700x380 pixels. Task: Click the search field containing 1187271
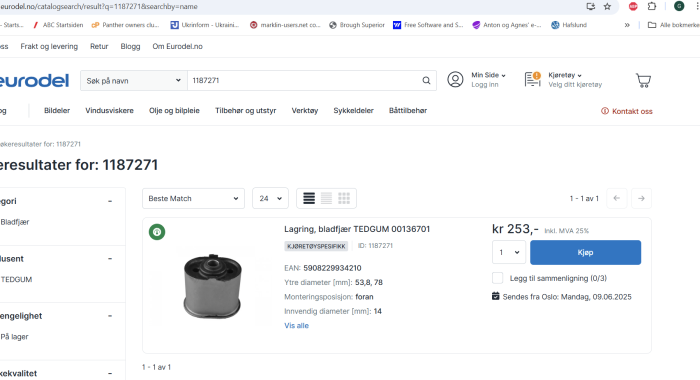[304, 80]
